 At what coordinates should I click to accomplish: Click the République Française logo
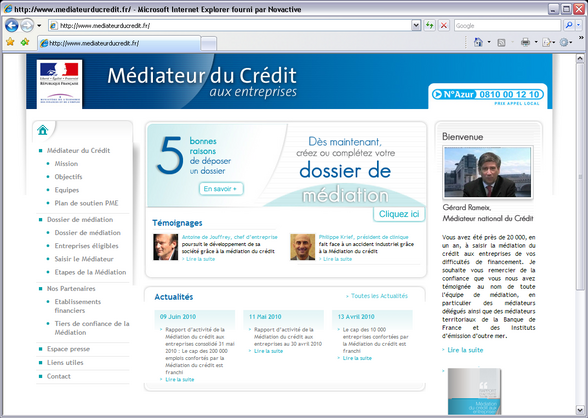59,84
